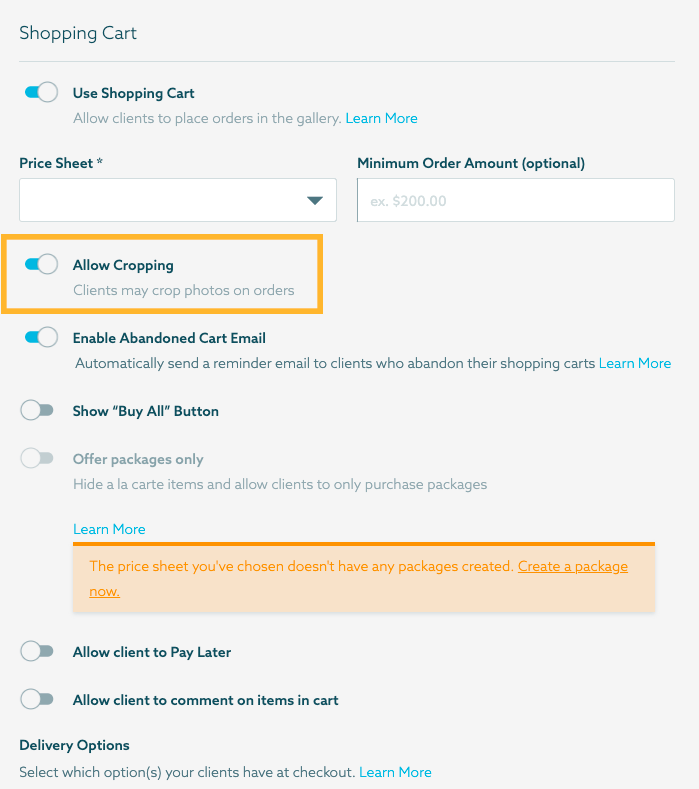
Task: Enable Allow client to Pay Later switch
Action: pyautogui.click(x=37, y=652)
